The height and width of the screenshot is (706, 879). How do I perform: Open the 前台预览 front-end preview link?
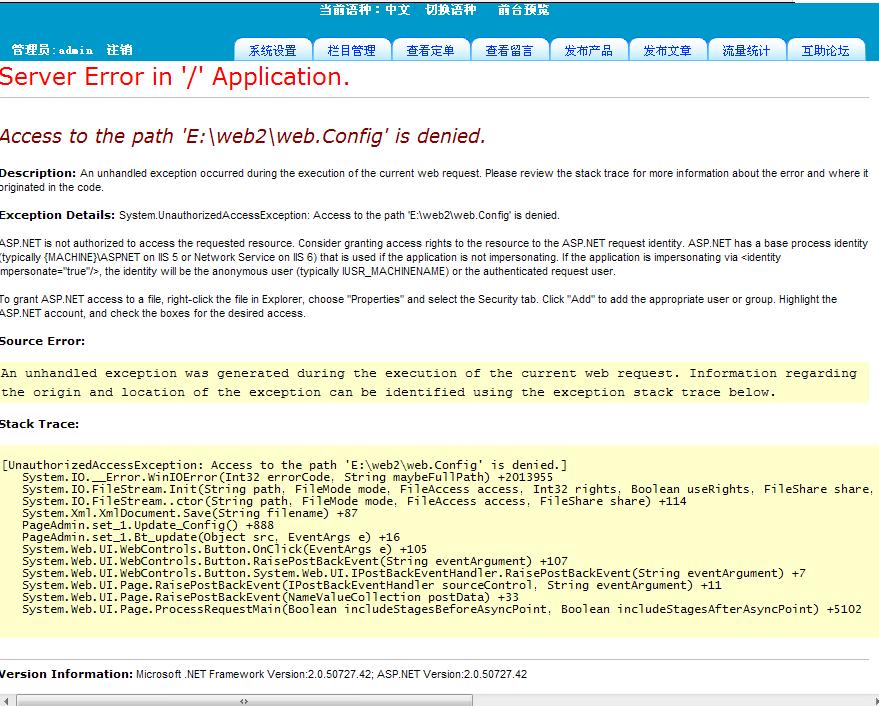click(523, 10)
